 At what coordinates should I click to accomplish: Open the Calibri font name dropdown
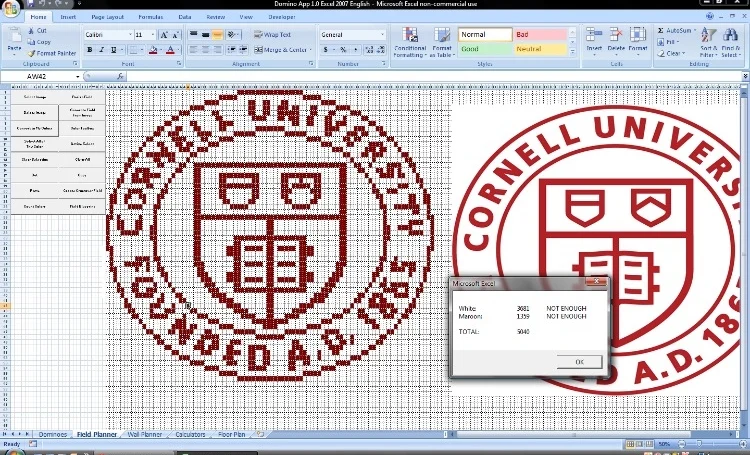[x=130, y=34]
